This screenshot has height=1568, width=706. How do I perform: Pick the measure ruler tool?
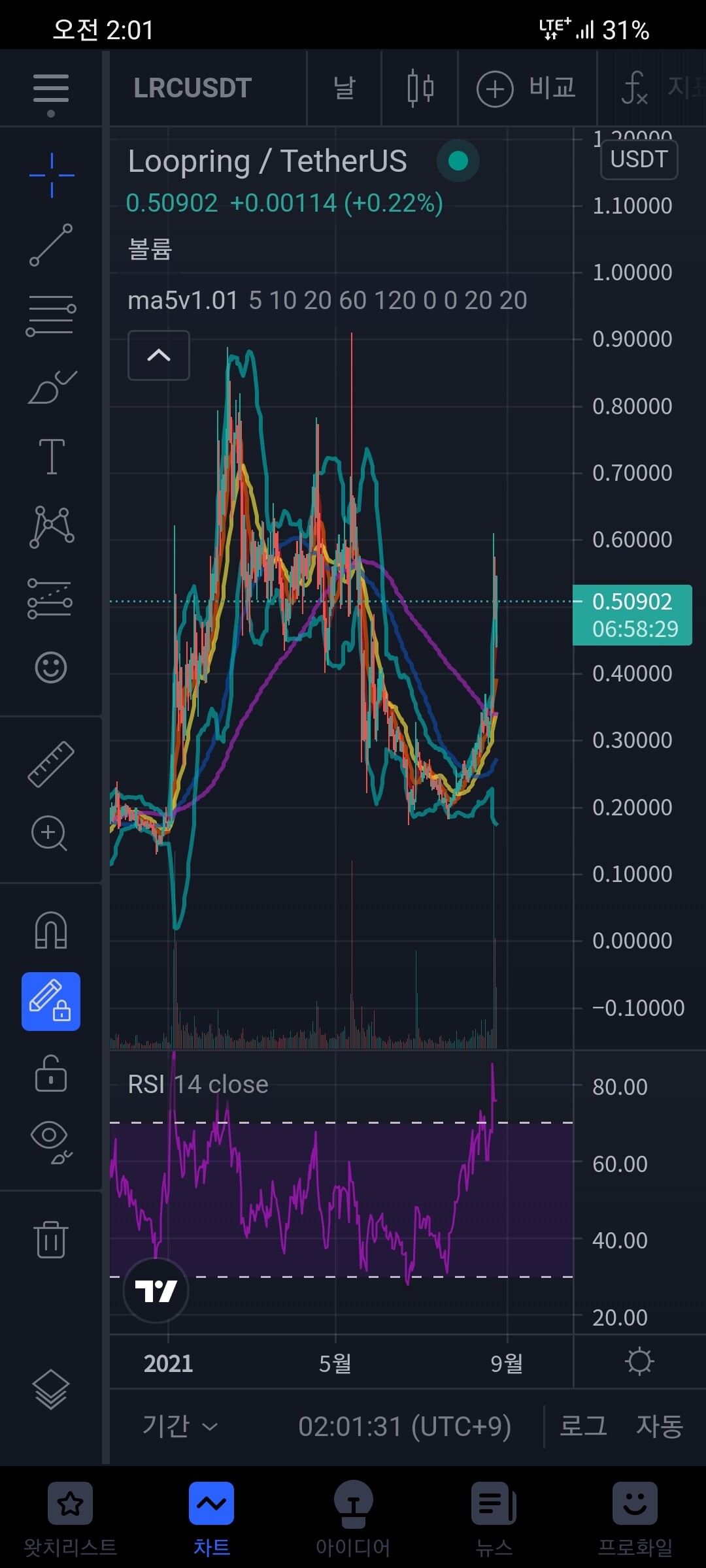[51, 764]
